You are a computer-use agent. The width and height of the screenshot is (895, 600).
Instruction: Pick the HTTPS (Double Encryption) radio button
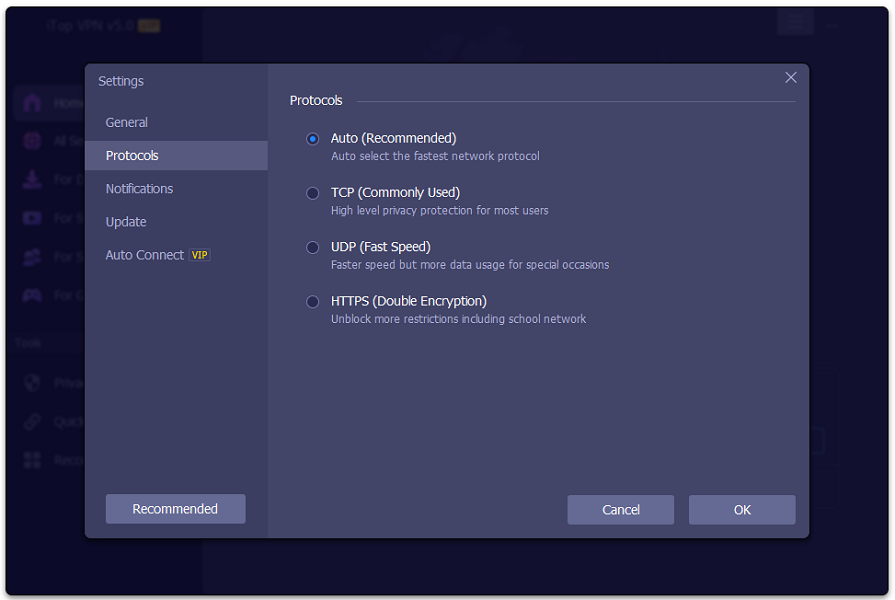(x=313, y=301)
